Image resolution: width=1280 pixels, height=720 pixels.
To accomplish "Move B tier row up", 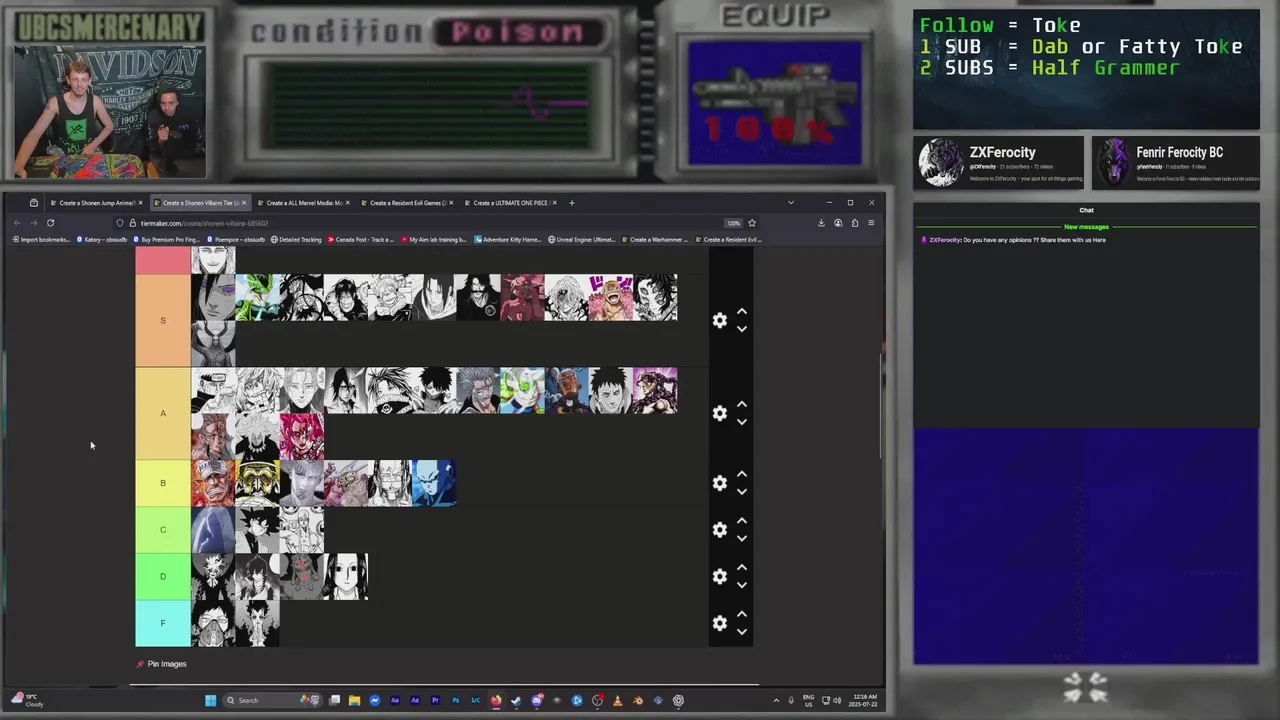I will coord(742,475).
